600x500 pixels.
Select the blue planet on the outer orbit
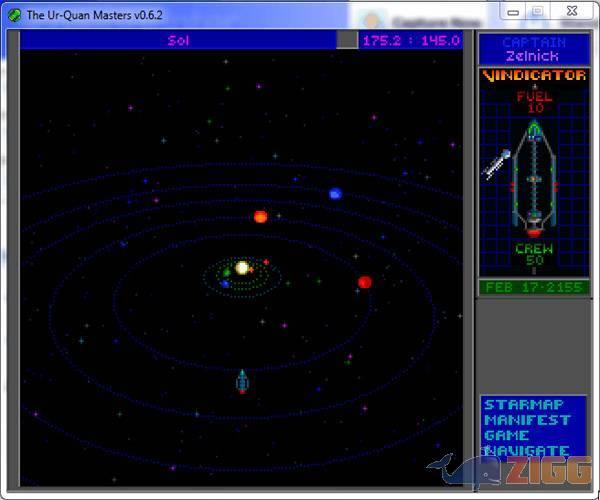335,194
